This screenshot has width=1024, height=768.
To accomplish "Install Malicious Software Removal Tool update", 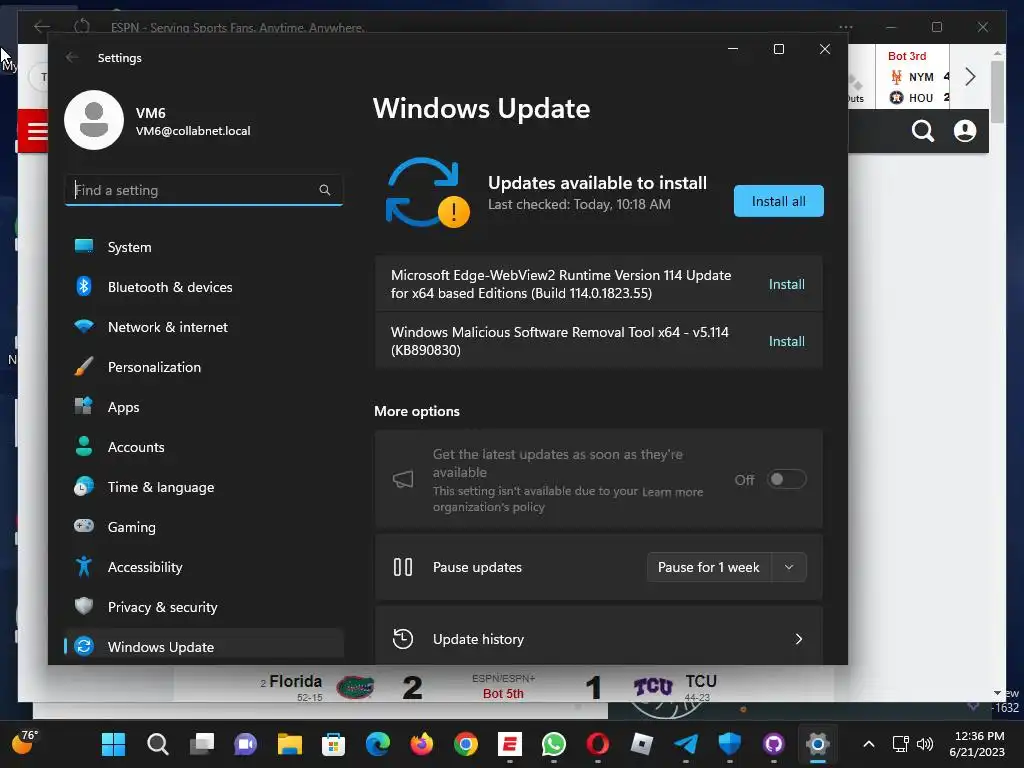I will click(x=786, y=341).
